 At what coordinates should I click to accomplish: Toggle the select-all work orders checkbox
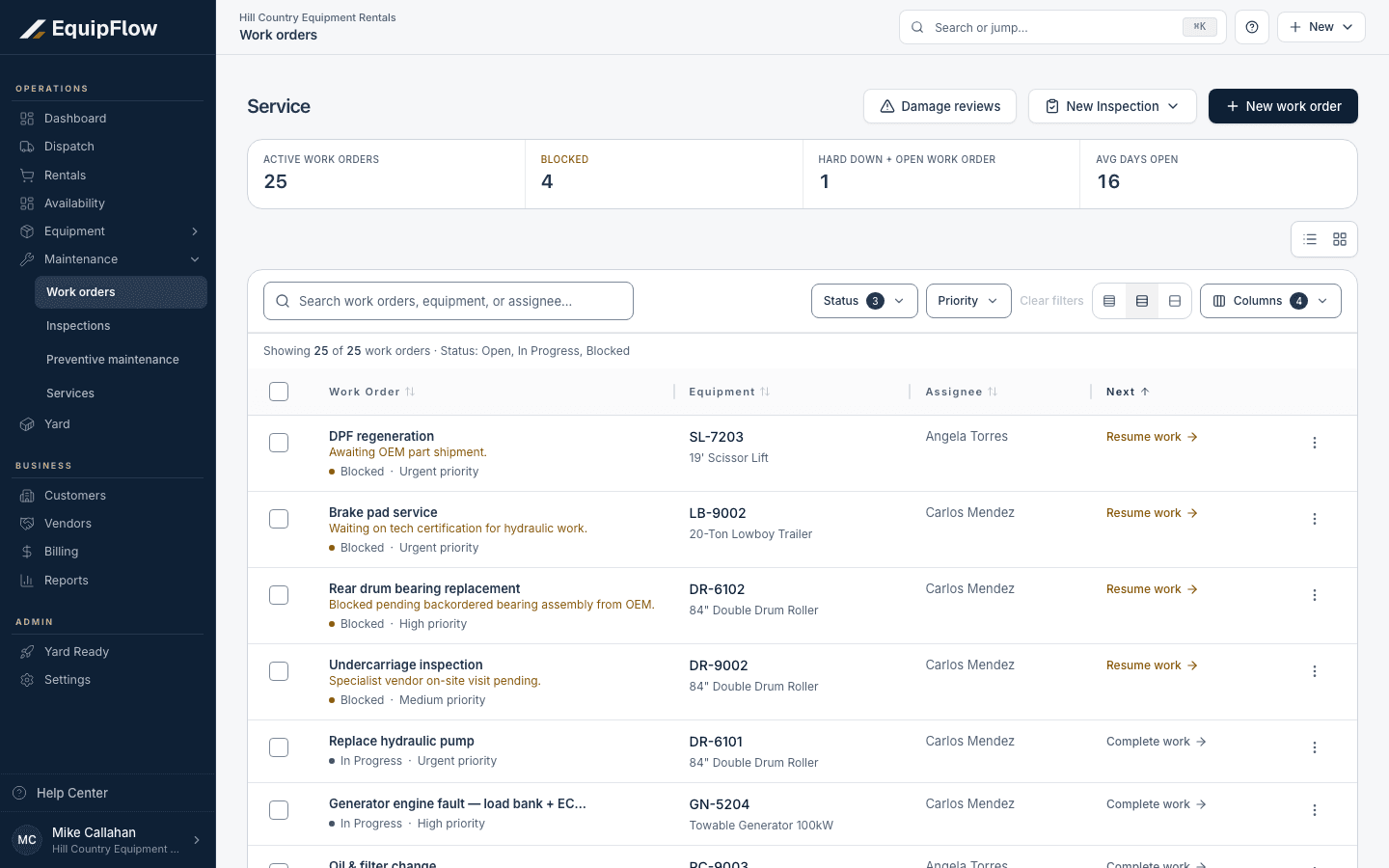click(x=279, y=392)
